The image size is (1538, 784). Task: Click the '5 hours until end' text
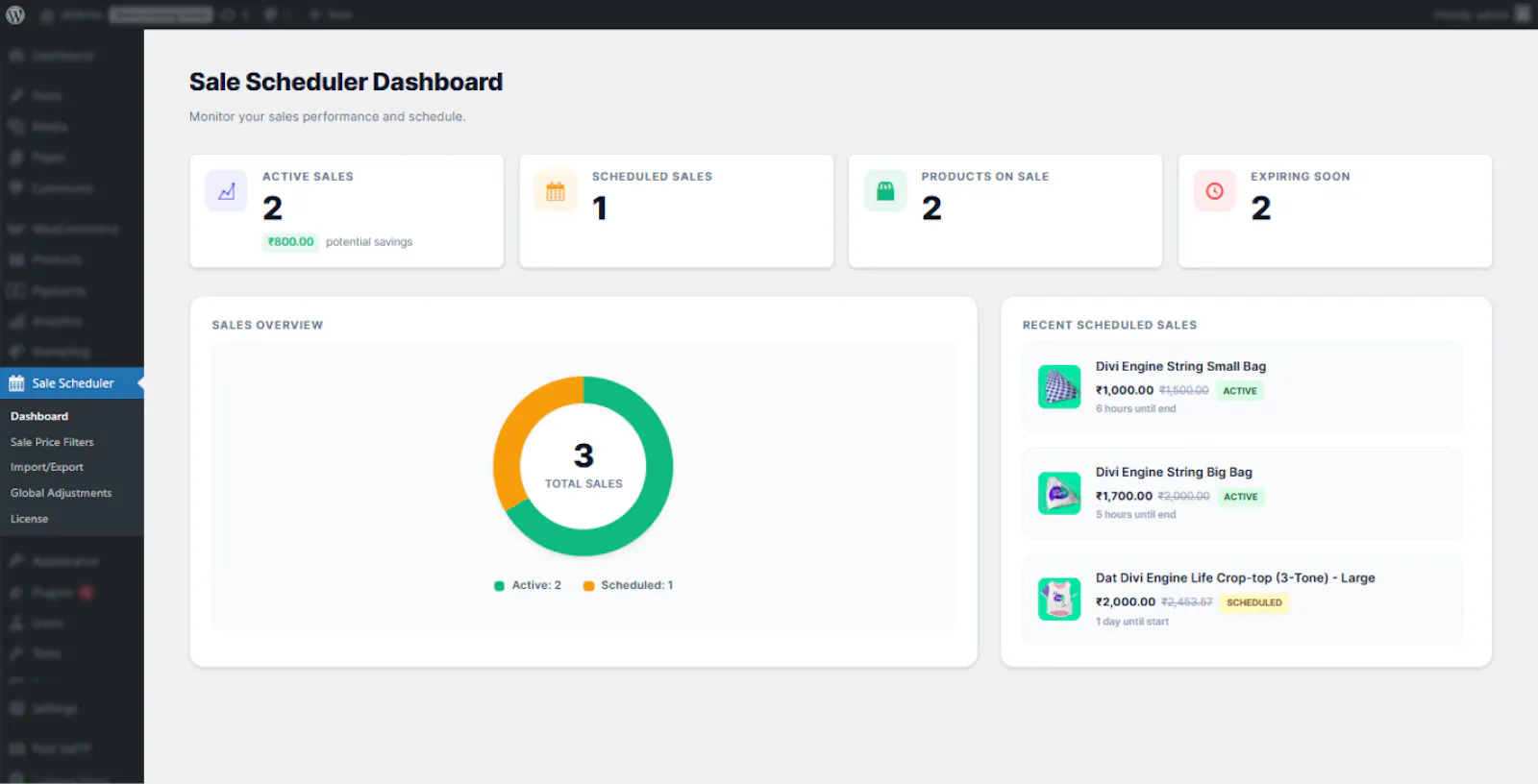click(x=1135, y=515)
